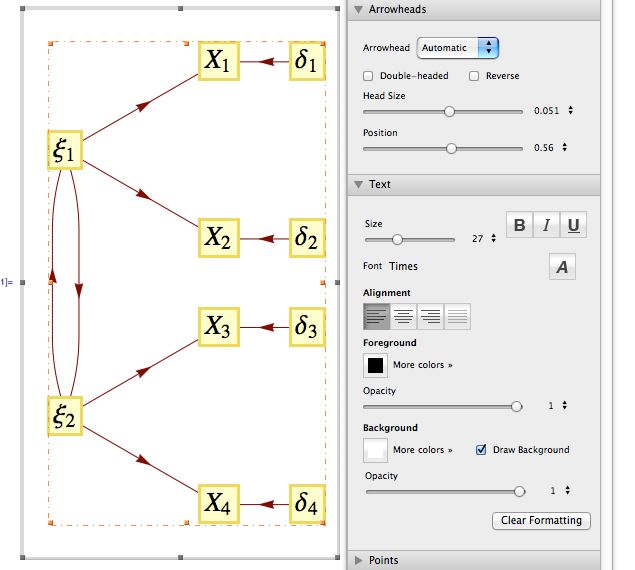Enable Reverse arrowhead checkbox
This screenshot has width=635, height=570.
474,76
